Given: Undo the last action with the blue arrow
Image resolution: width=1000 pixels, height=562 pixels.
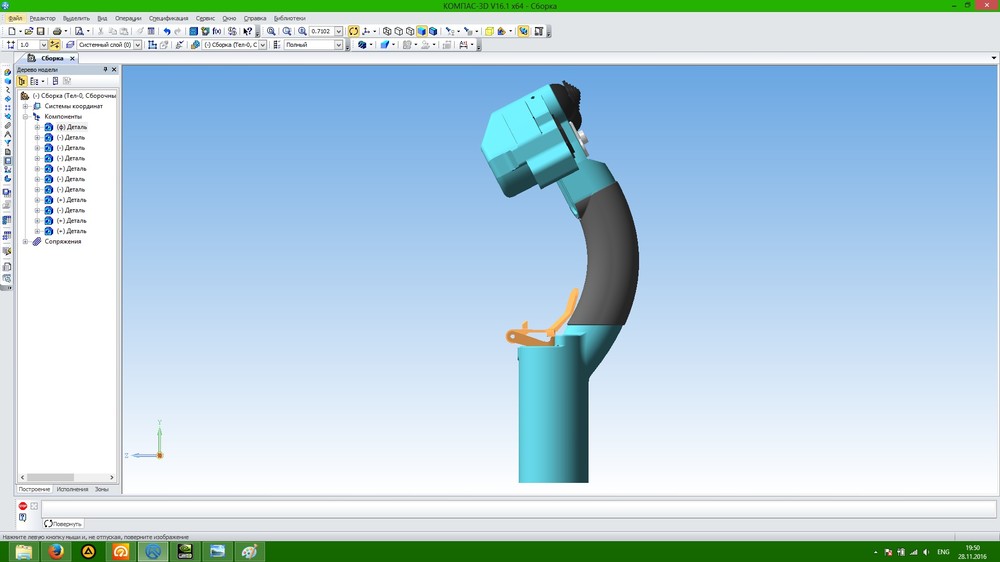Looking at the screenshot, I should pyautogui.click(x=166, y=31).
